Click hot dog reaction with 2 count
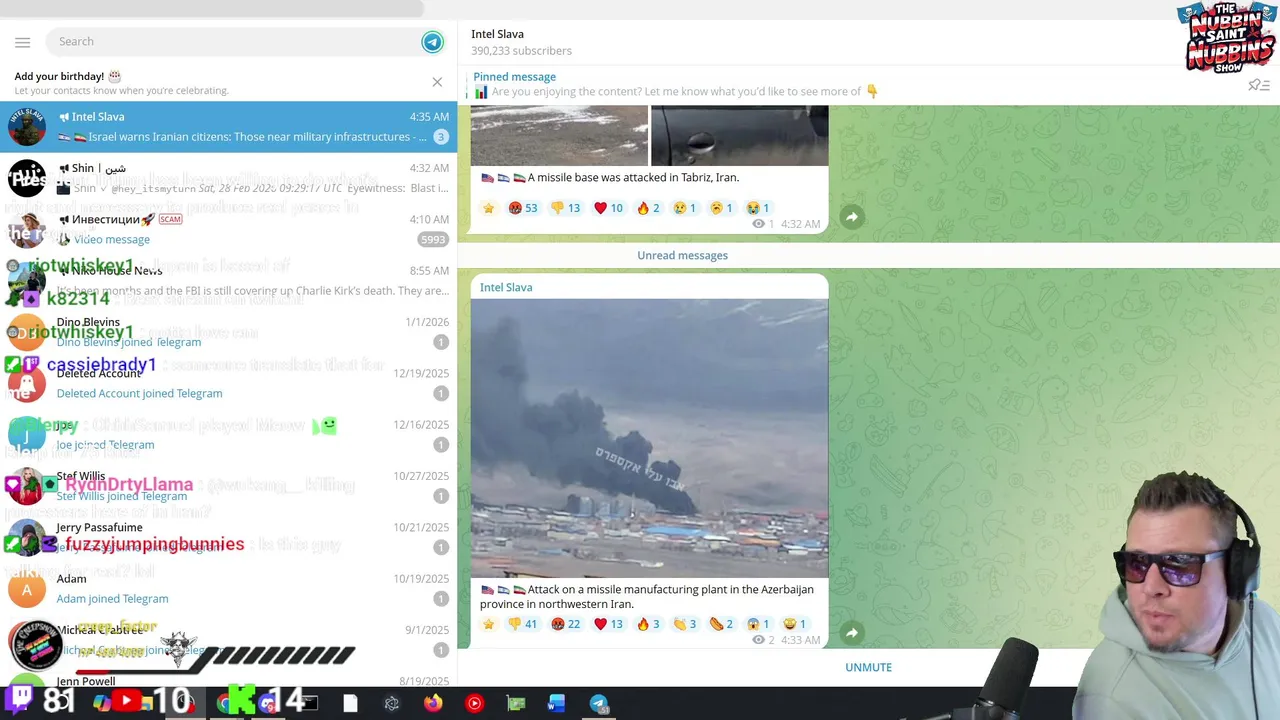This screenshot has width=1280, height=720. [x=721, y=624]
